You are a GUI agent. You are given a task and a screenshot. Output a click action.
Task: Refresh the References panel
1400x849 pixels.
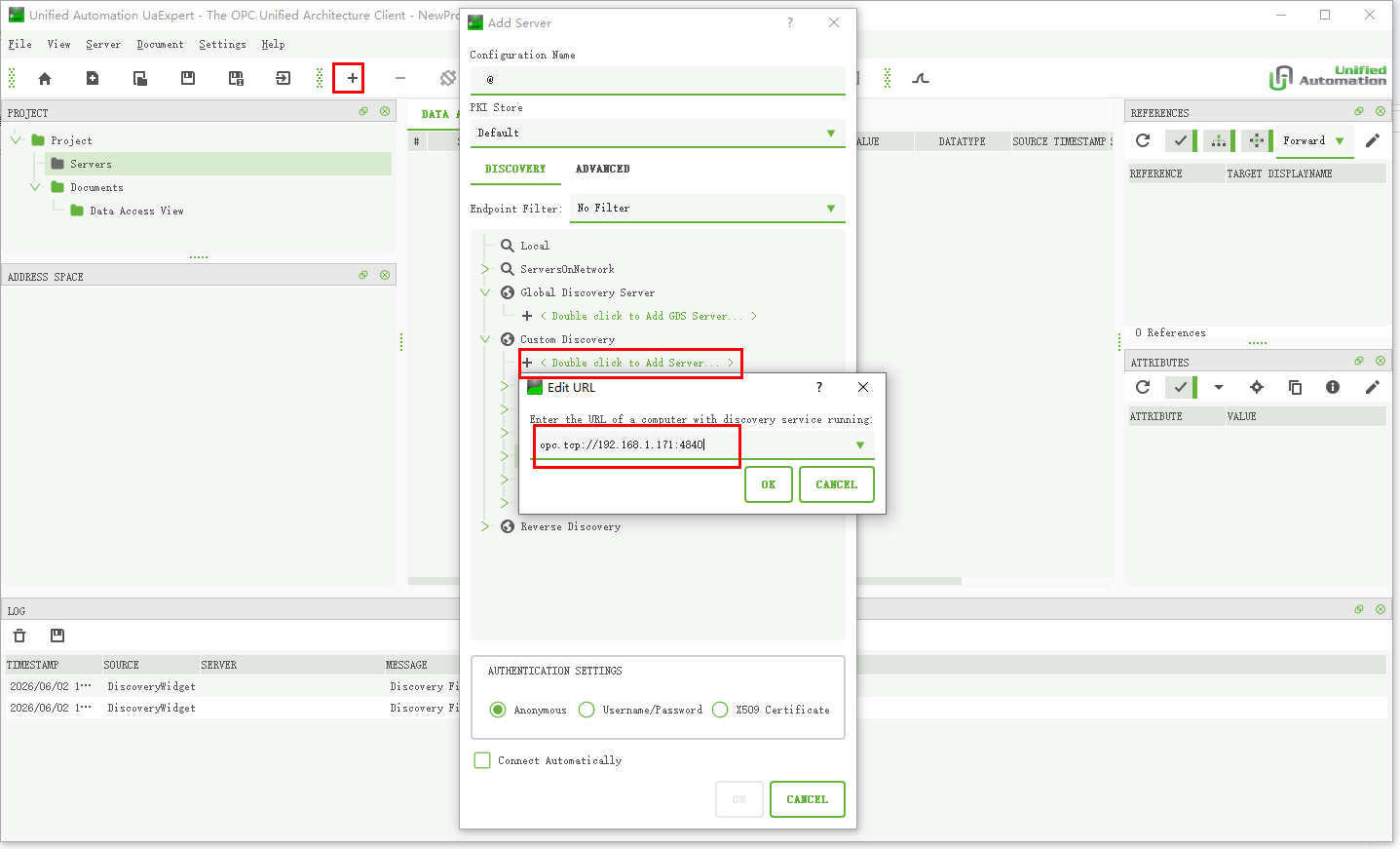click(1143, 141)
